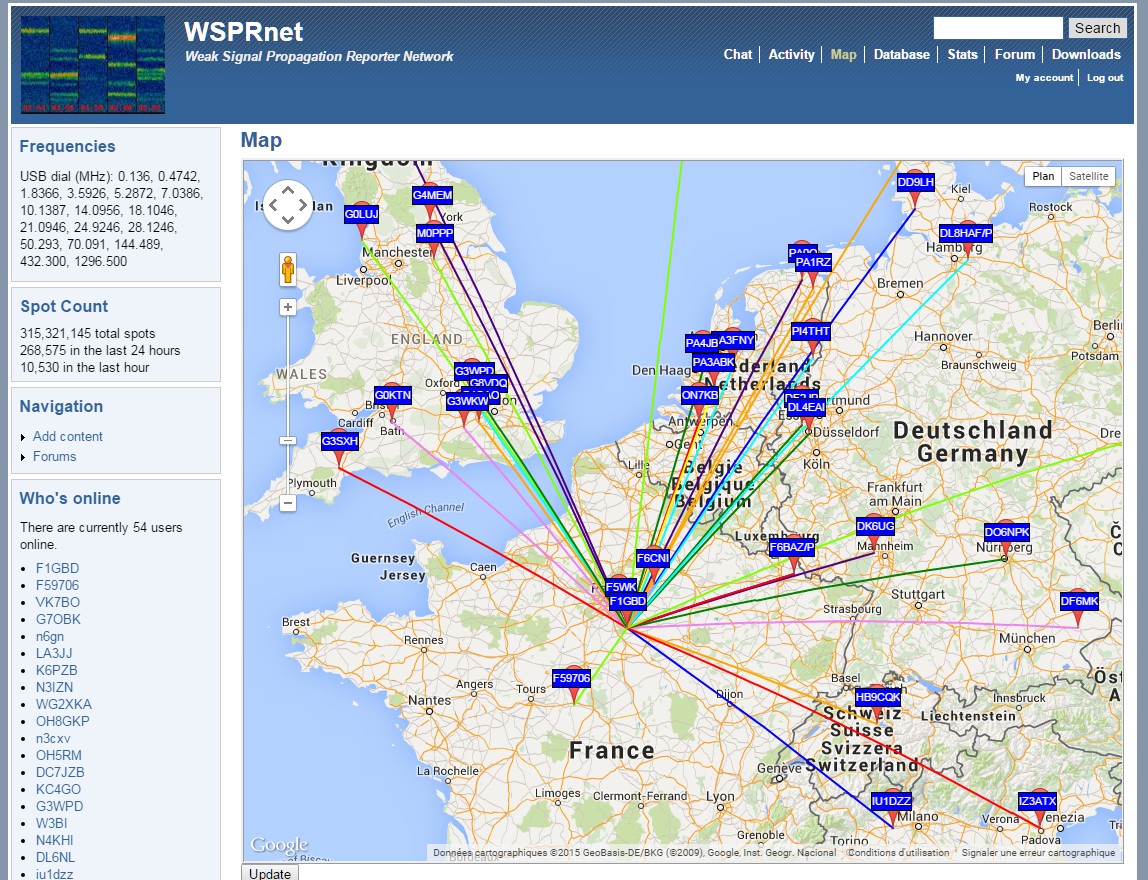
Task: Select the G3SXH map marker
Action: pyautogui.click(x=340, y=441)
